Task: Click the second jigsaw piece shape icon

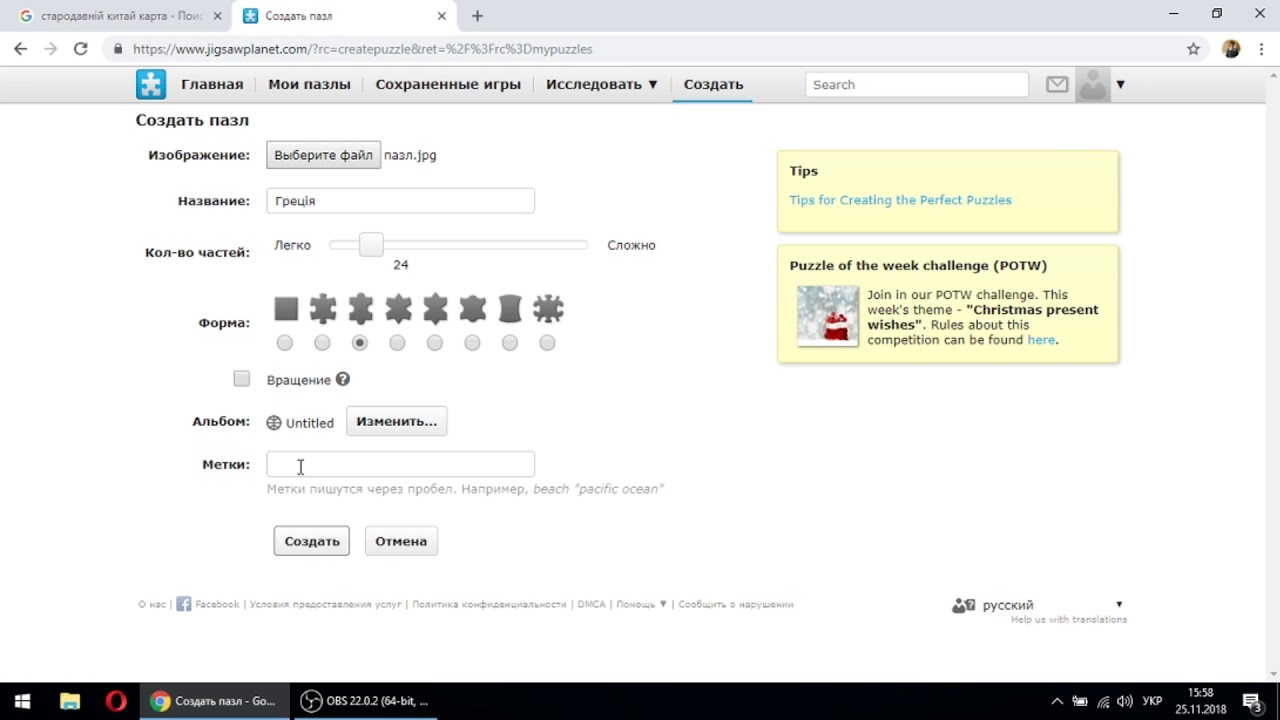Action: tap(323, 309)
